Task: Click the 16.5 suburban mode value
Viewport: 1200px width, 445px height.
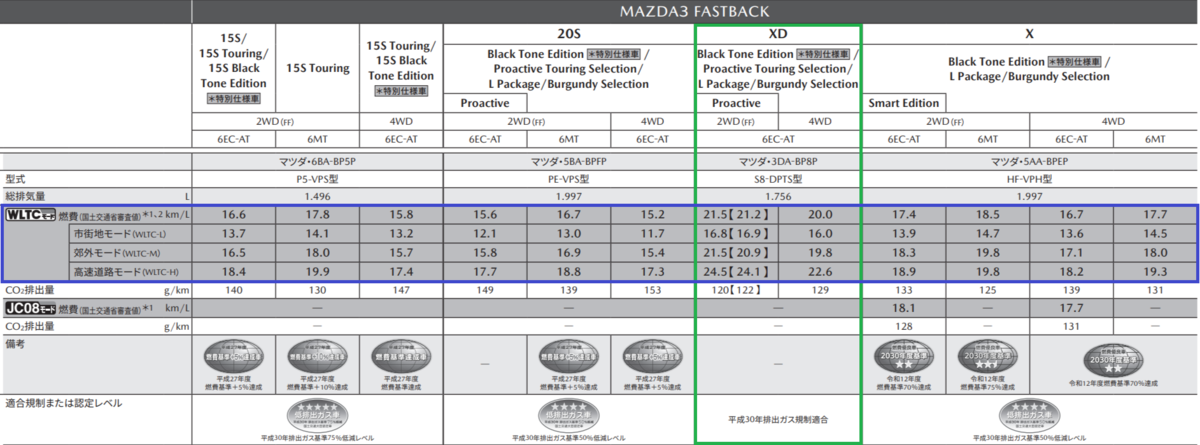Action: pos(234,252)
